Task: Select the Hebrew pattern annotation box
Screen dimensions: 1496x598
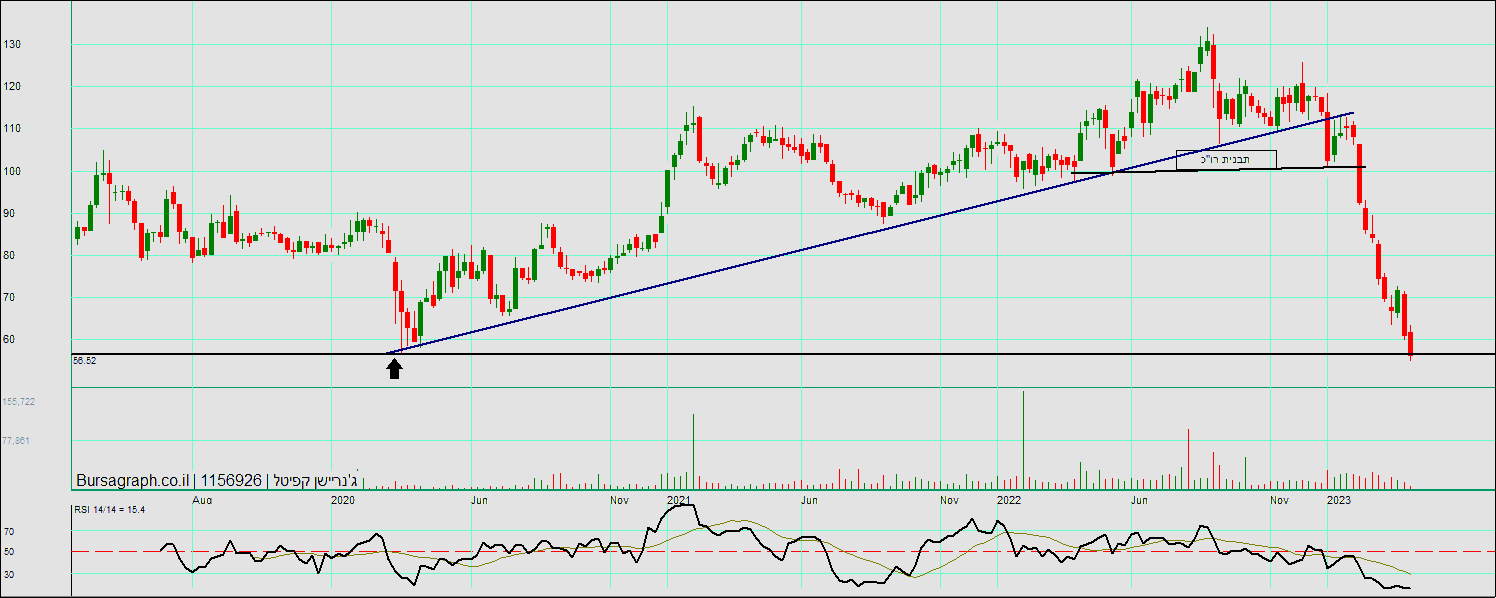Action: 1226,159
